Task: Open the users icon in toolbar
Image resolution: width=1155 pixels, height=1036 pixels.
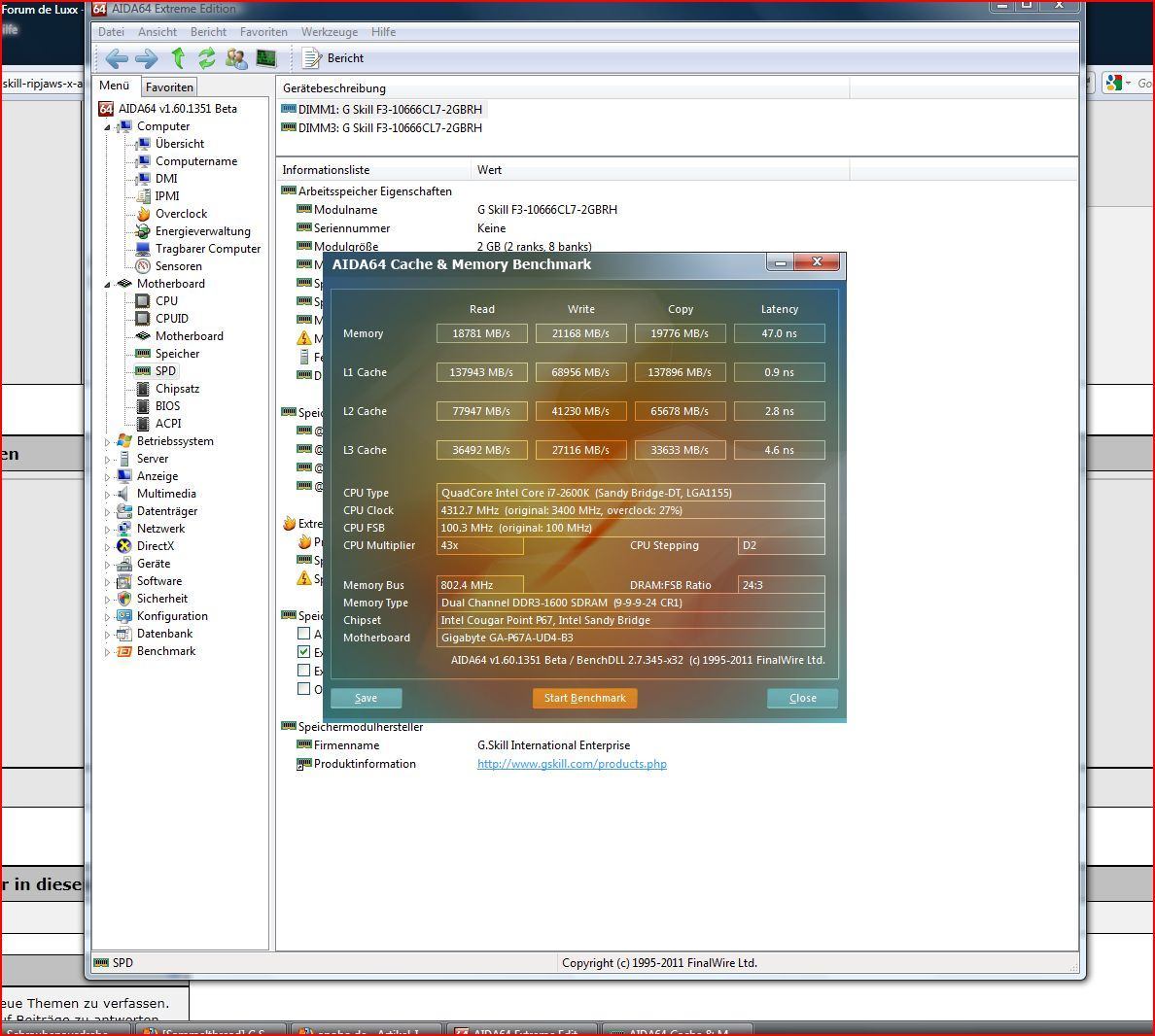Action: 236,58
